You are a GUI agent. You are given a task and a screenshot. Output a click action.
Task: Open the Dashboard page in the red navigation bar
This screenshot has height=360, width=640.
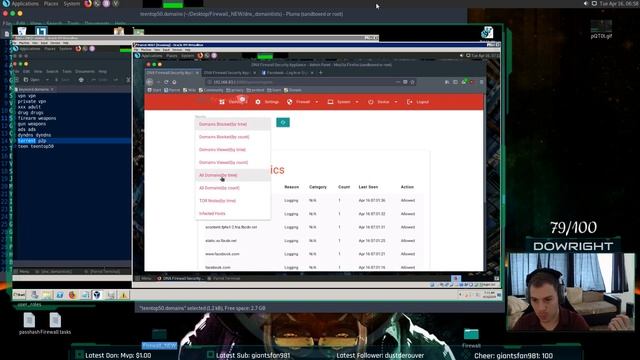(233, 102)
